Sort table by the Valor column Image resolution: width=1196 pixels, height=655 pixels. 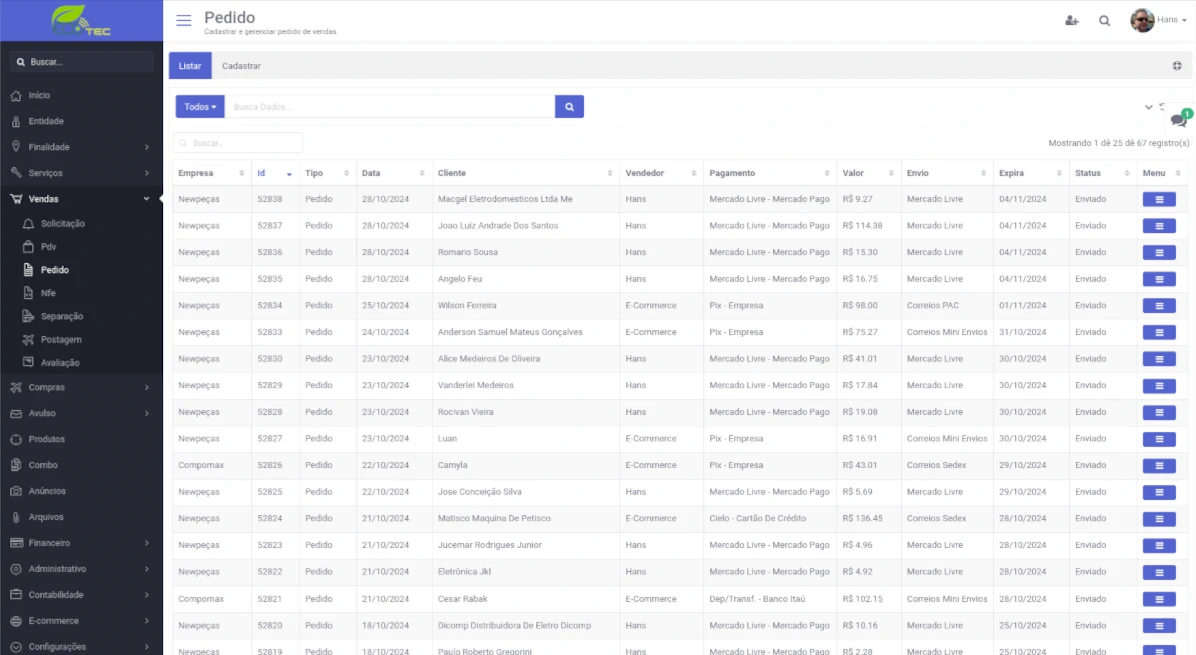click(x=866, y=173)
